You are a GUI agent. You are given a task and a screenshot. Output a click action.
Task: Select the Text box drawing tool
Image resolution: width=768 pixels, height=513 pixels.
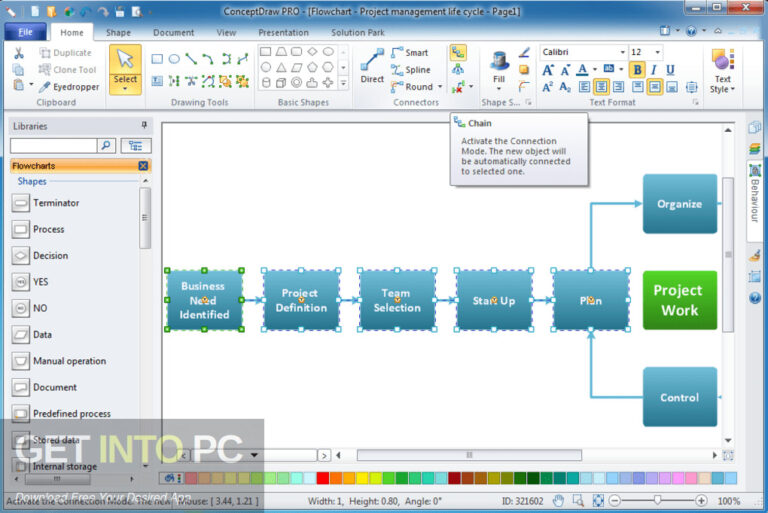pos(157,81)
